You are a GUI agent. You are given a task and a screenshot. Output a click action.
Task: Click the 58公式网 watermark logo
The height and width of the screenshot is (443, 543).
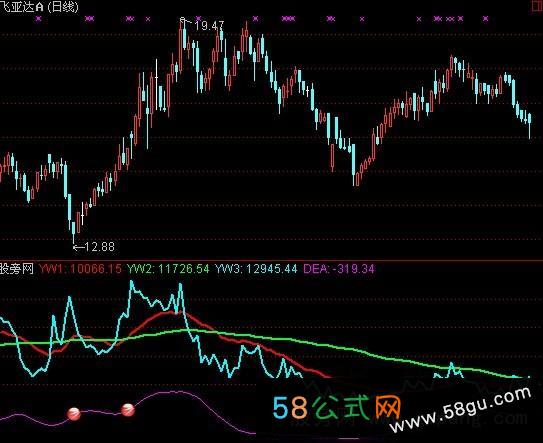[x=337, y=408]
